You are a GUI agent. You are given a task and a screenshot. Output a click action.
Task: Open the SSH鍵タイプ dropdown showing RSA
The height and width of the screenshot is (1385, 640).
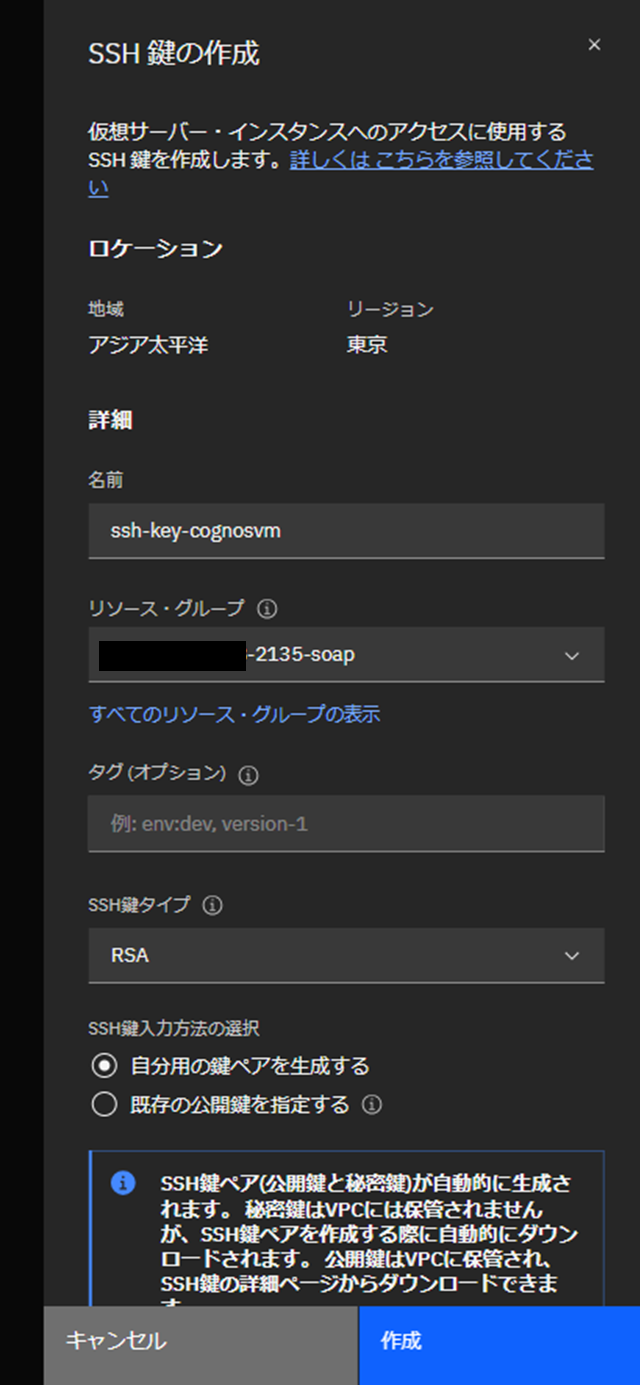(x=346, y=956)
